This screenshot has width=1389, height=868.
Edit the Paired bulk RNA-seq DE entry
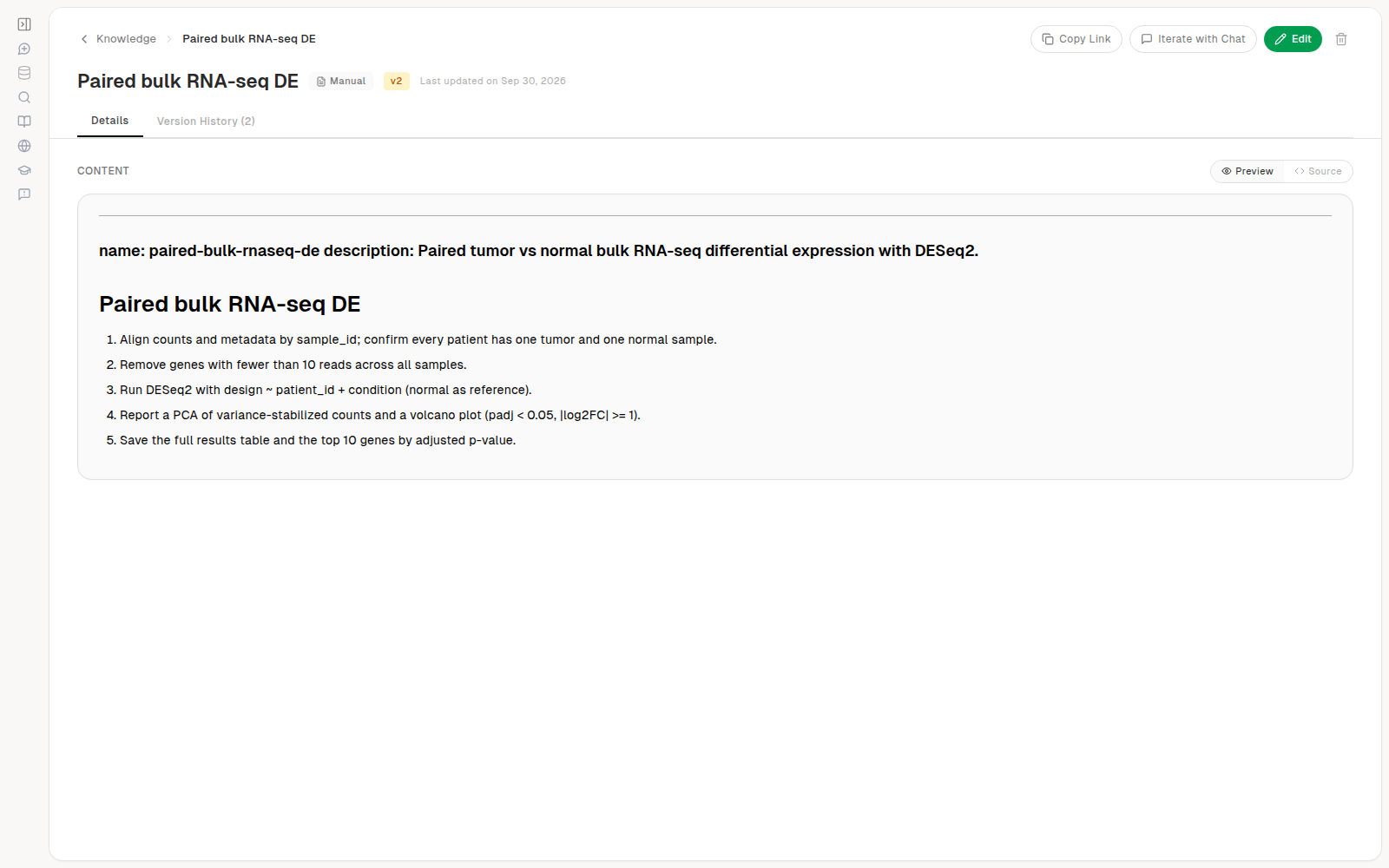[x=1293, y=39]
